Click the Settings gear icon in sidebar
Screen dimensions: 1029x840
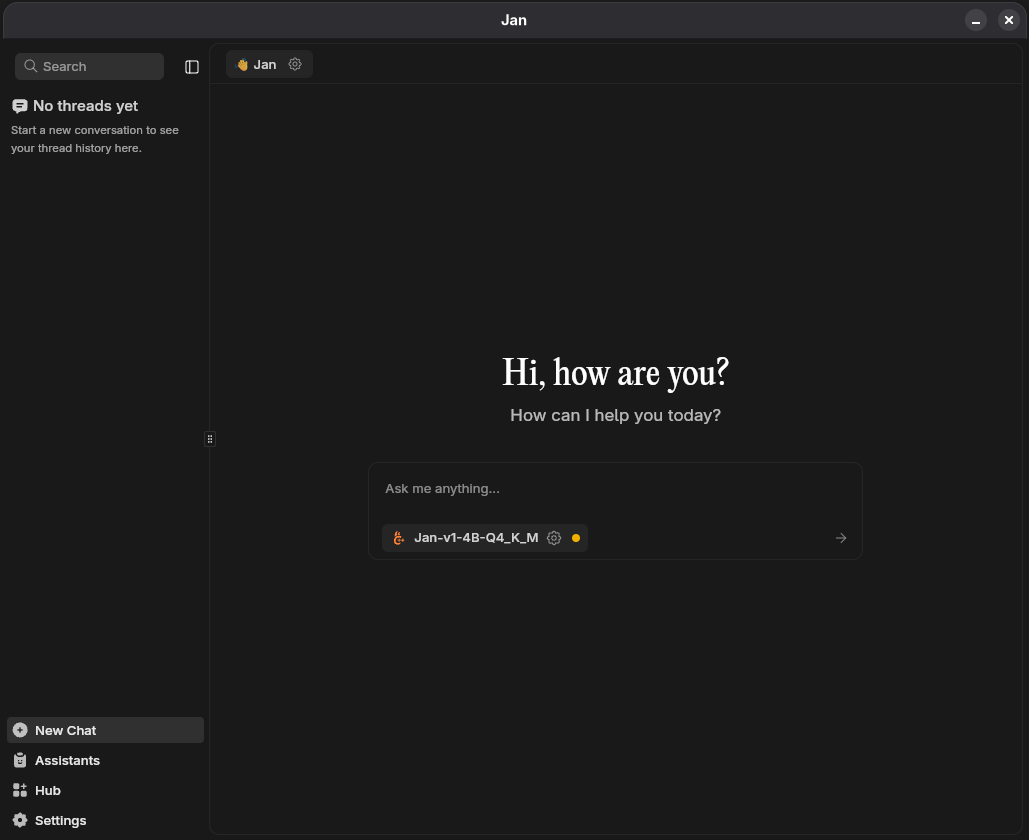(20, 820)
